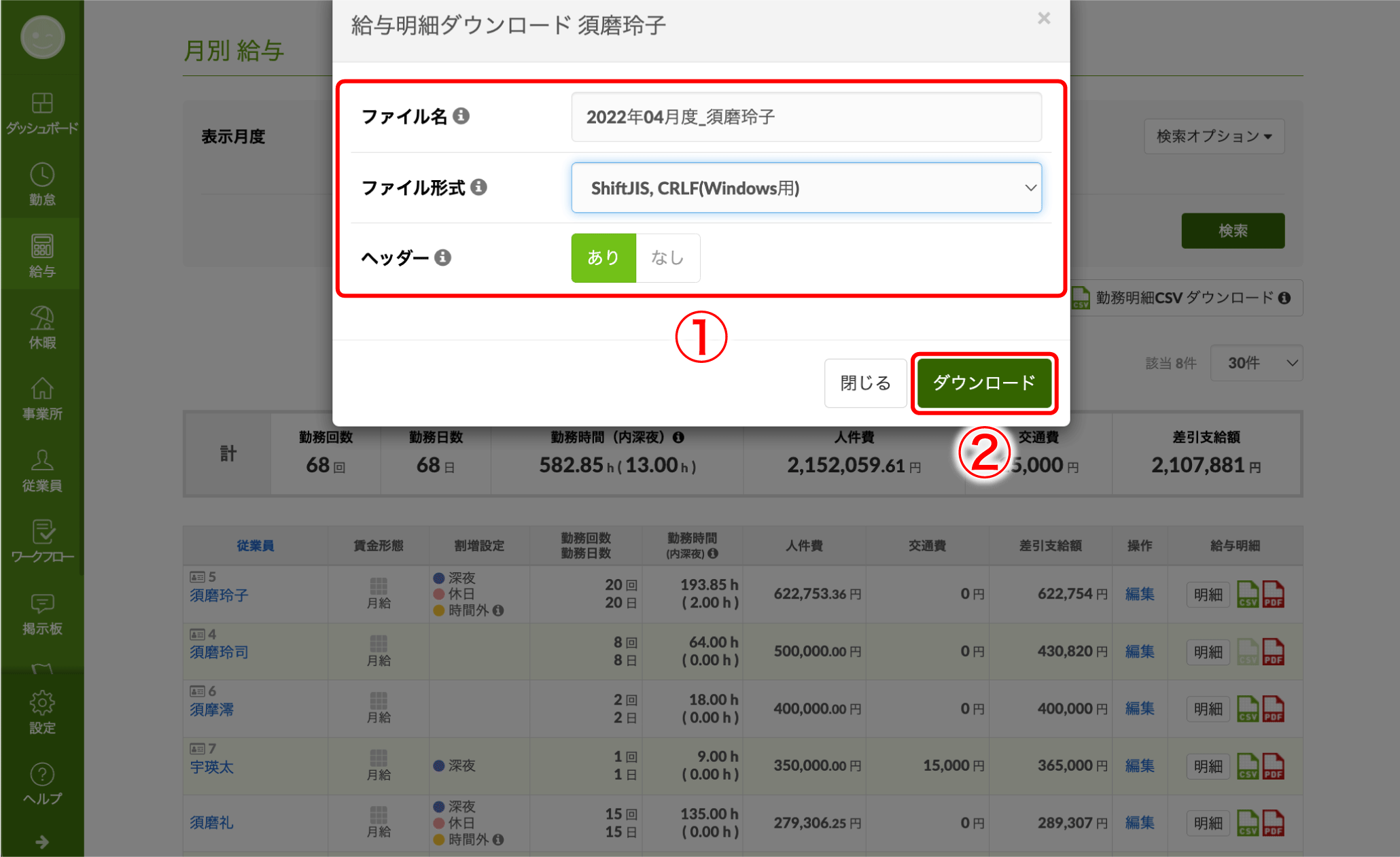Click PDF icon in 須摩澪 row
1400x857 pixels.
[x=1273, y=709]
